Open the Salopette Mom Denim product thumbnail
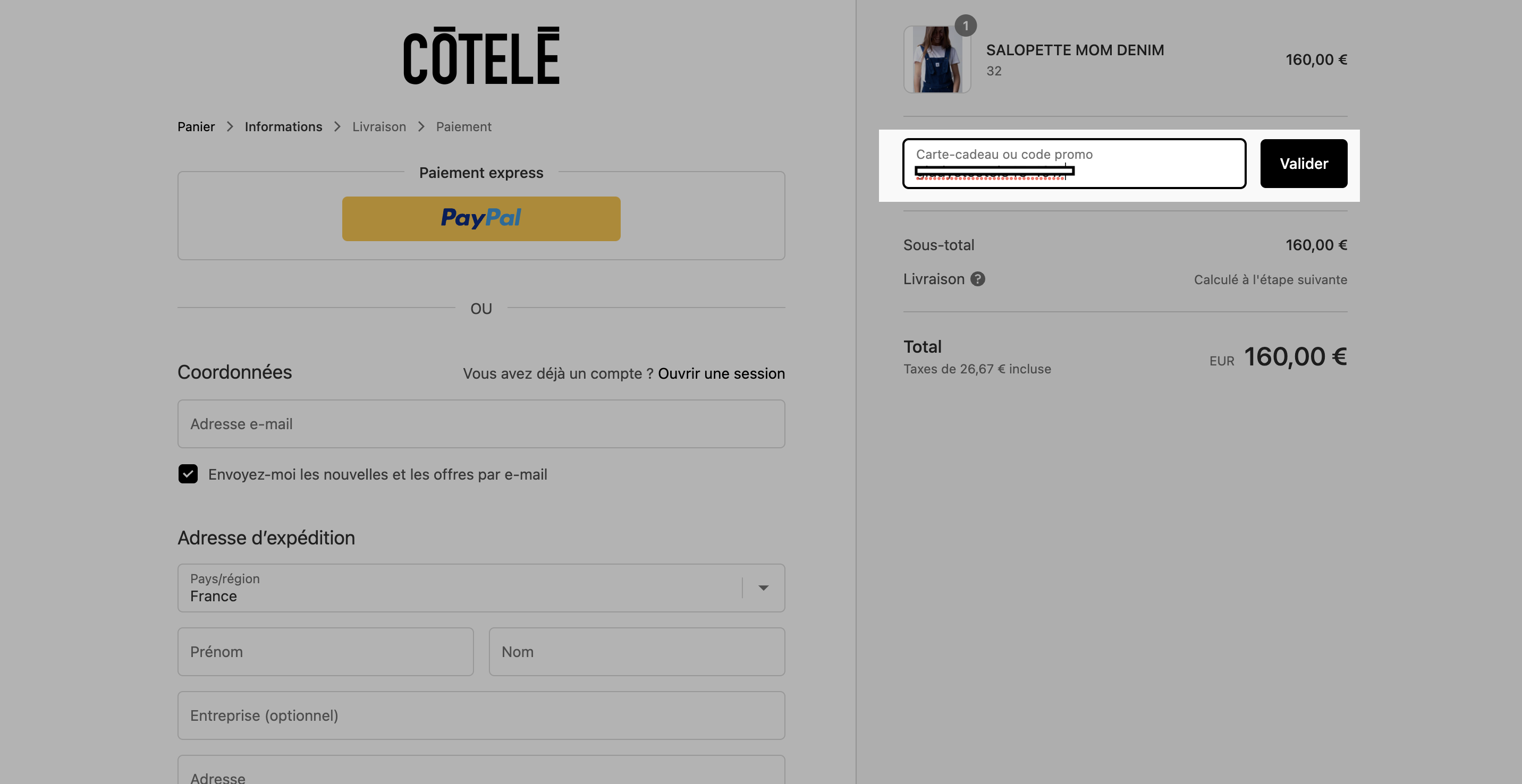 pyautogui.click(x=937, y=59)
